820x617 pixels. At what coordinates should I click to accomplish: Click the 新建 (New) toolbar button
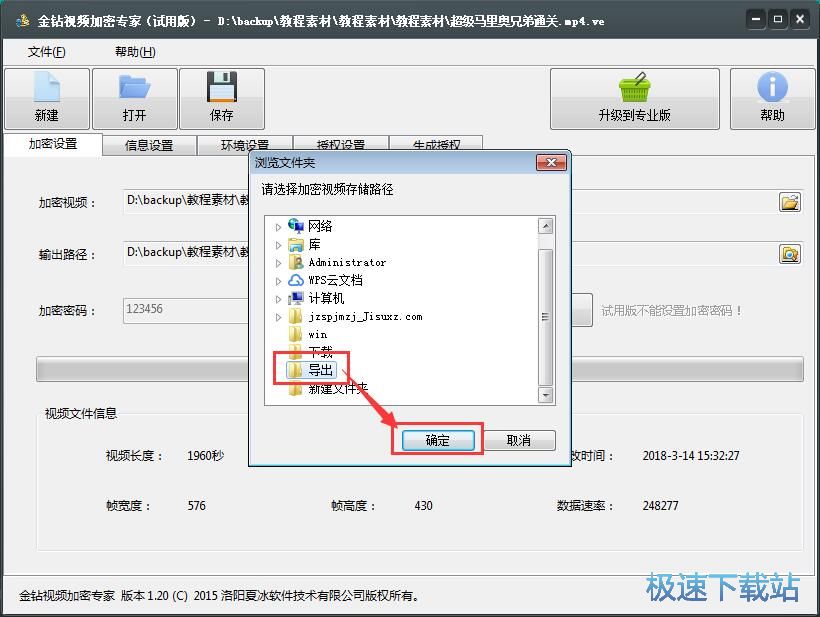(47, 99)
